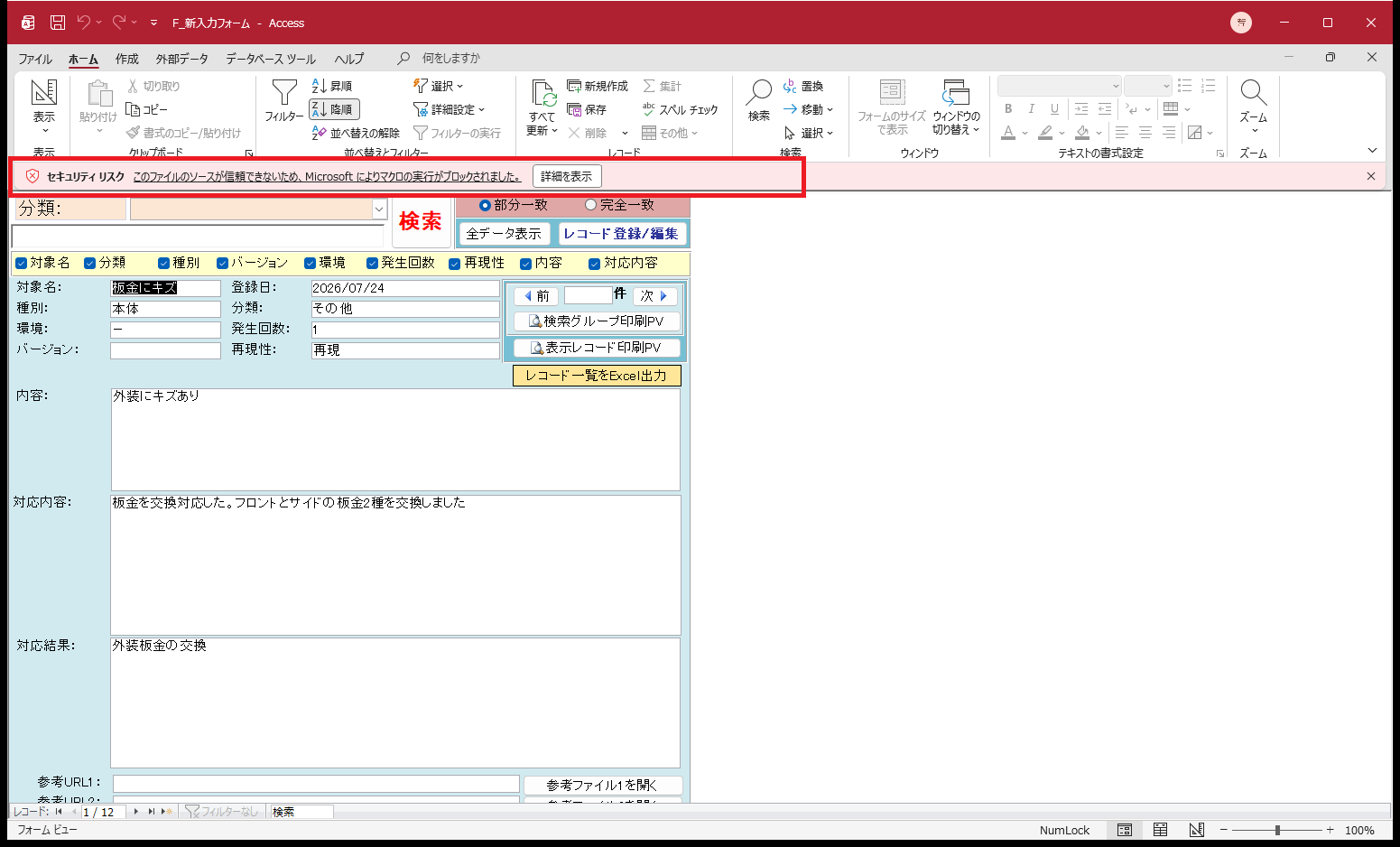This screenshot has width=1400, height=847.
Task: Click the Save icon in the title bar
Action: 58,23
